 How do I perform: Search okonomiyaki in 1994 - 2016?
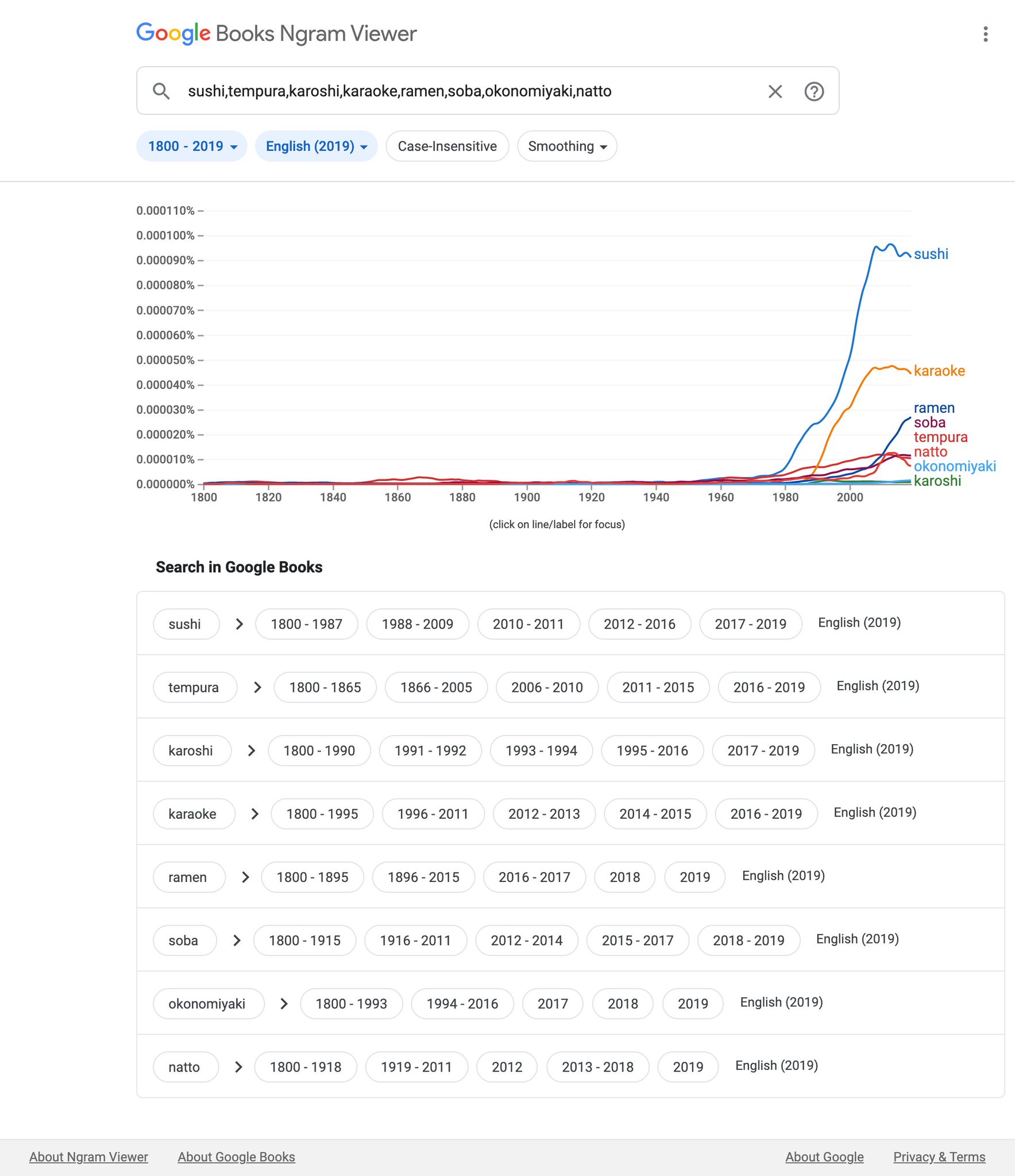coord(462,1004)
